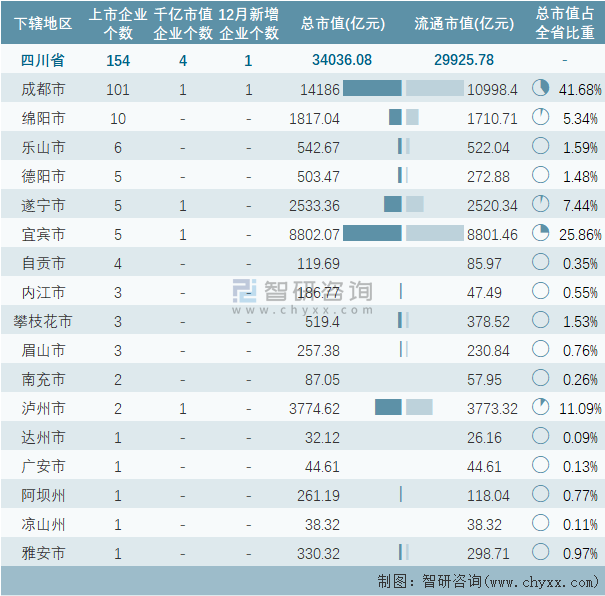Select the 下辖地区 column header
605x596 pixels.
click(45, 23)
